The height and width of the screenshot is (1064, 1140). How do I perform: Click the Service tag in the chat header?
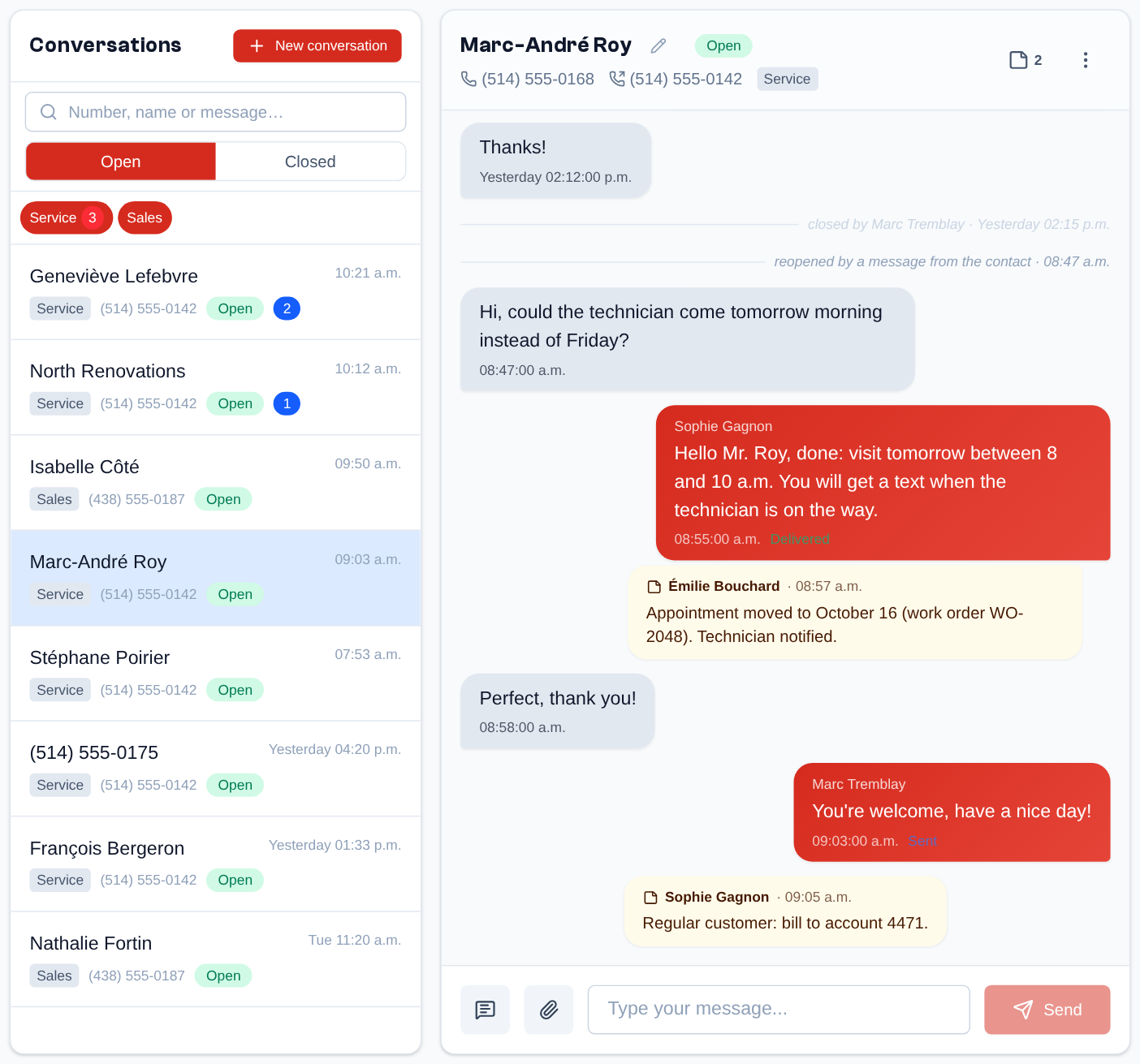tap(787, 79)
